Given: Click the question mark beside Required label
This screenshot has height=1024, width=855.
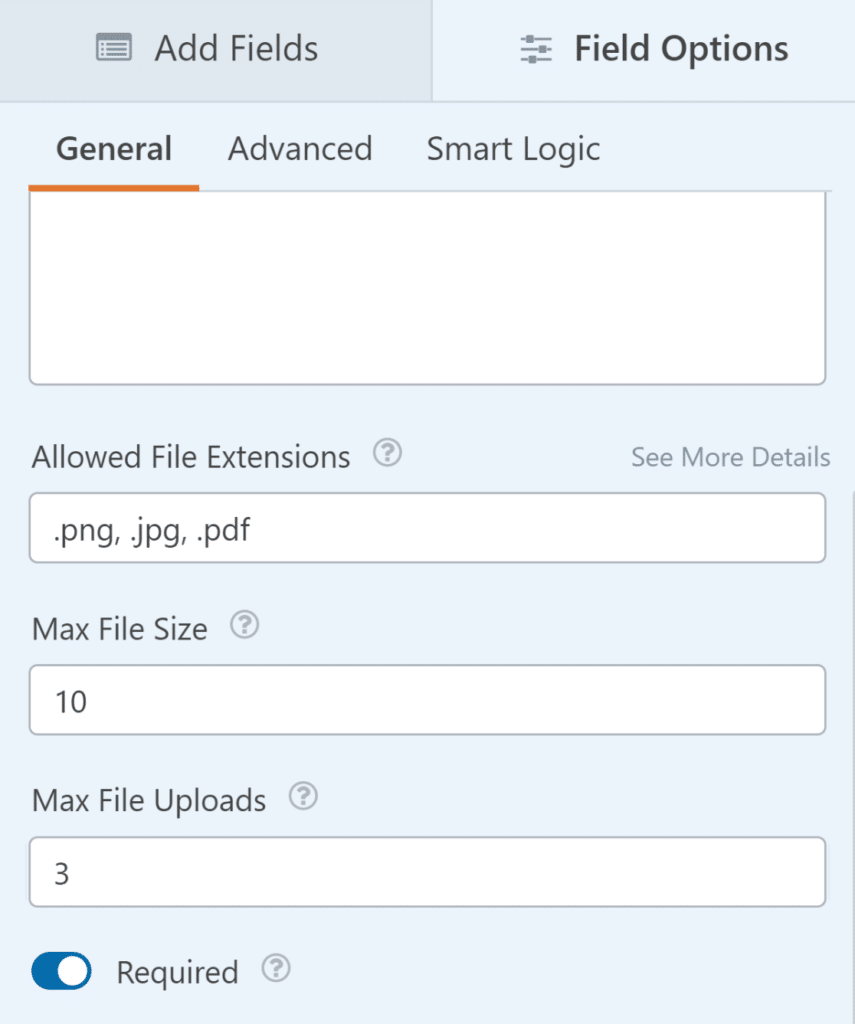Looking at the screenshot, I should click(275, 968).
